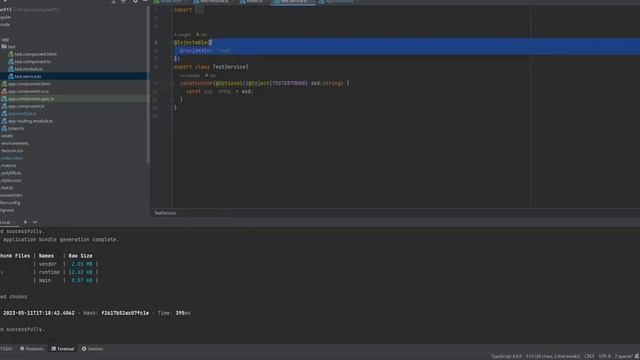Open app.component.ts from project tree
The image size is (640, 360).
tap(26, 106)
